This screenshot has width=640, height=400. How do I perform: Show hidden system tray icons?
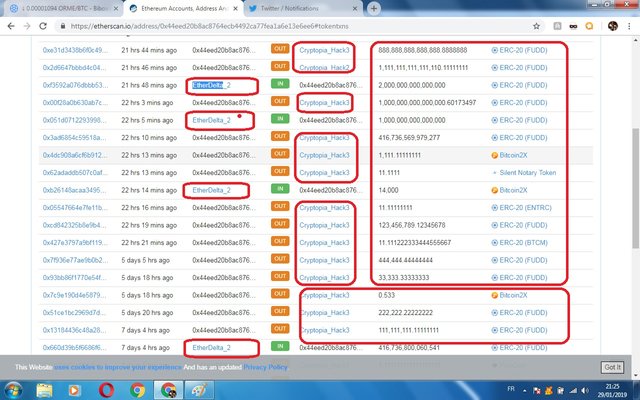pyautogui.click(x=524, y=391)
